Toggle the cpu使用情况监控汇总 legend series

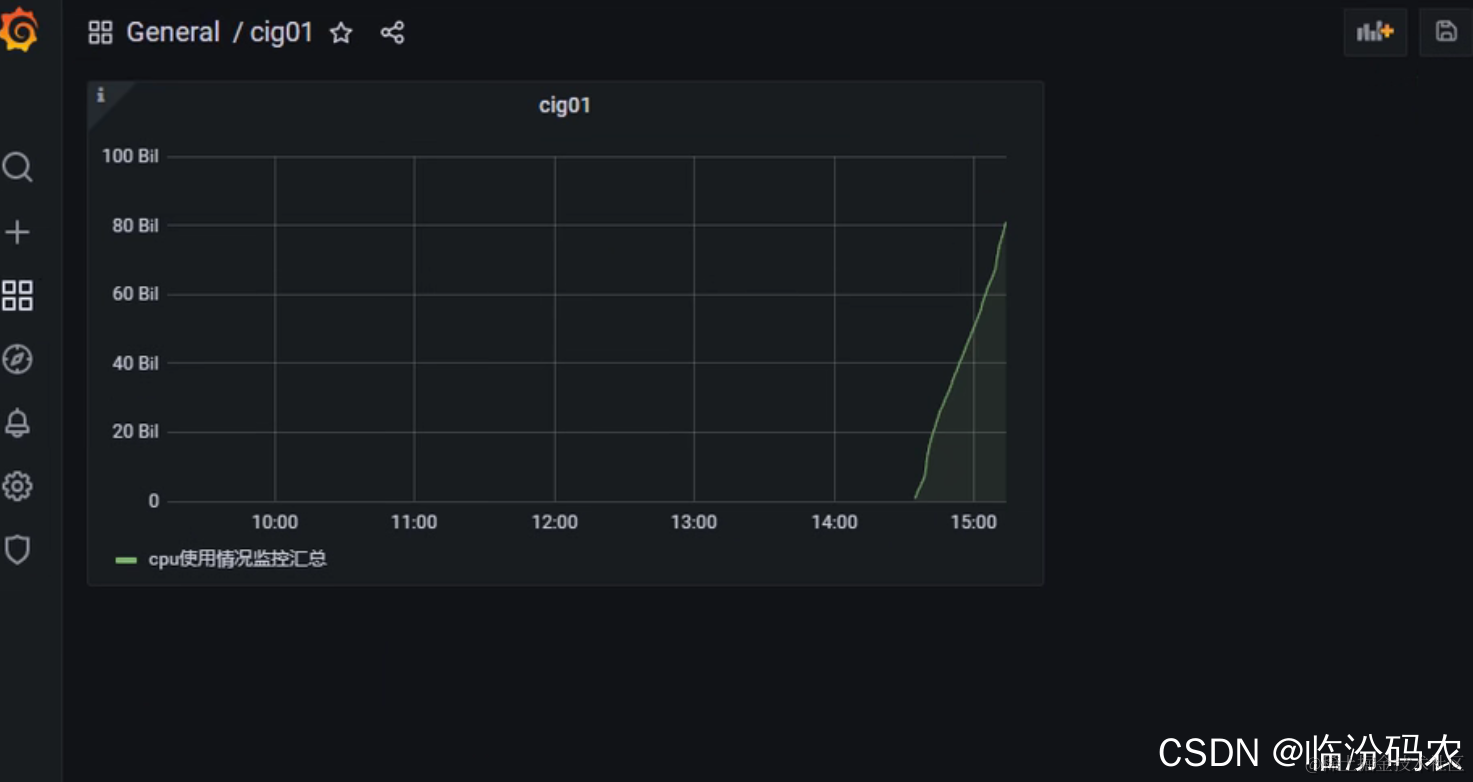click(238, 559)
